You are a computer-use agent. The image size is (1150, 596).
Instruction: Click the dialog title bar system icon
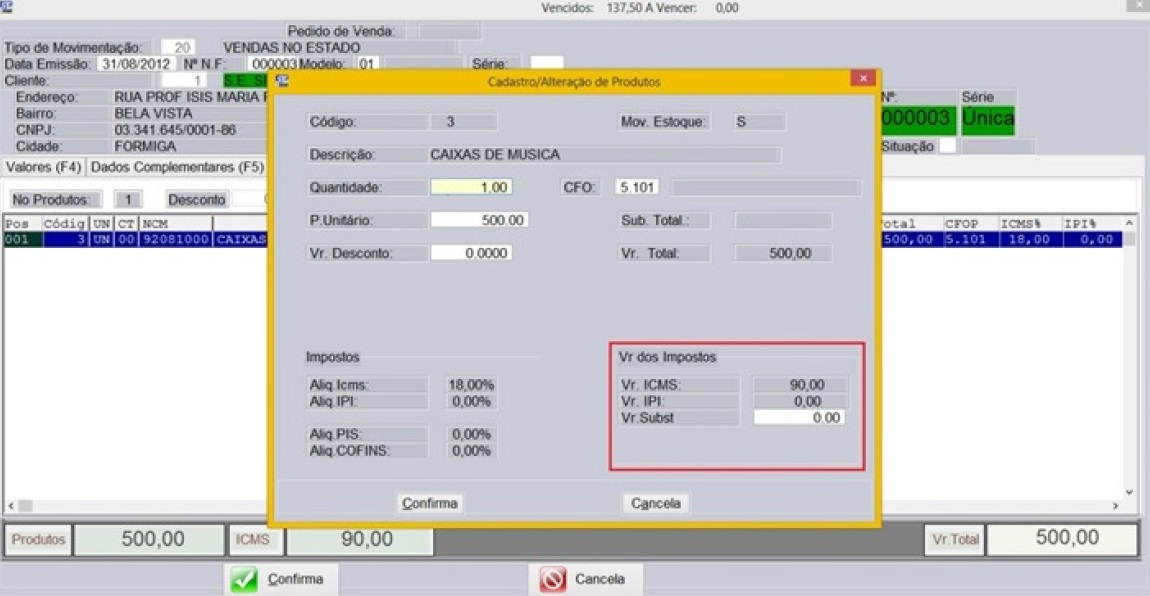point(283,81)
